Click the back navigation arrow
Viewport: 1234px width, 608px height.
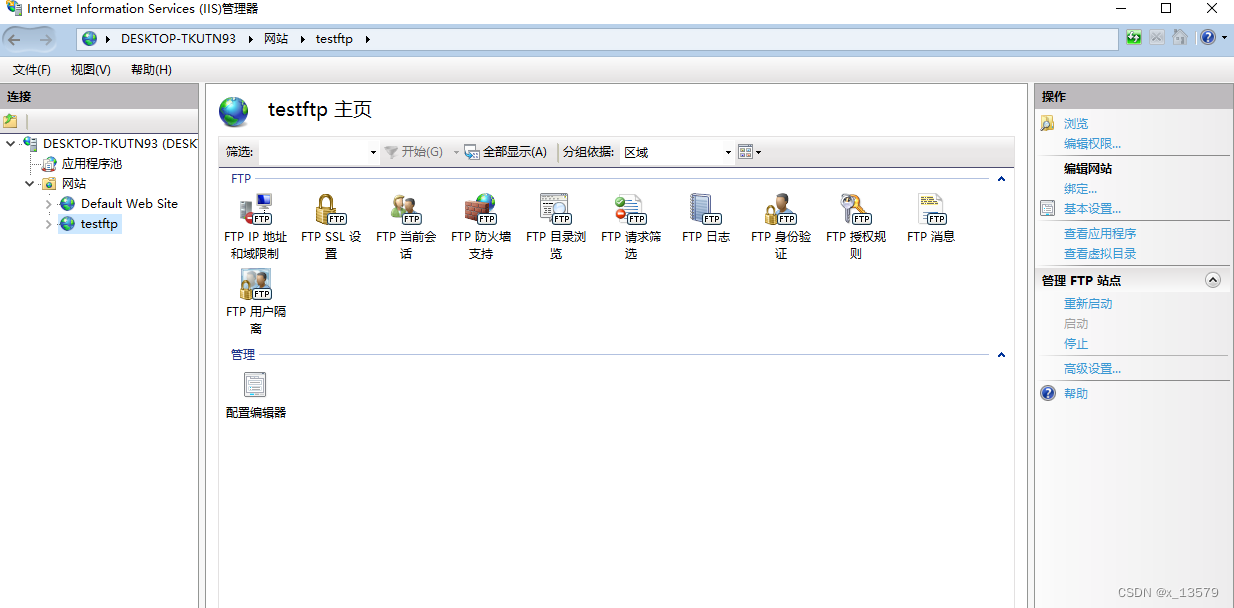[15, 39]
